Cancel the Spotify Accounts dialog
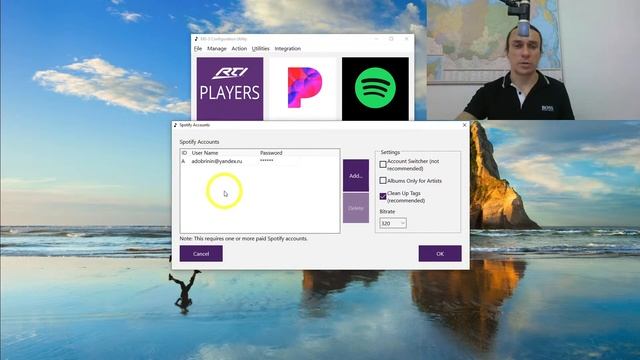 click(201, 253)
